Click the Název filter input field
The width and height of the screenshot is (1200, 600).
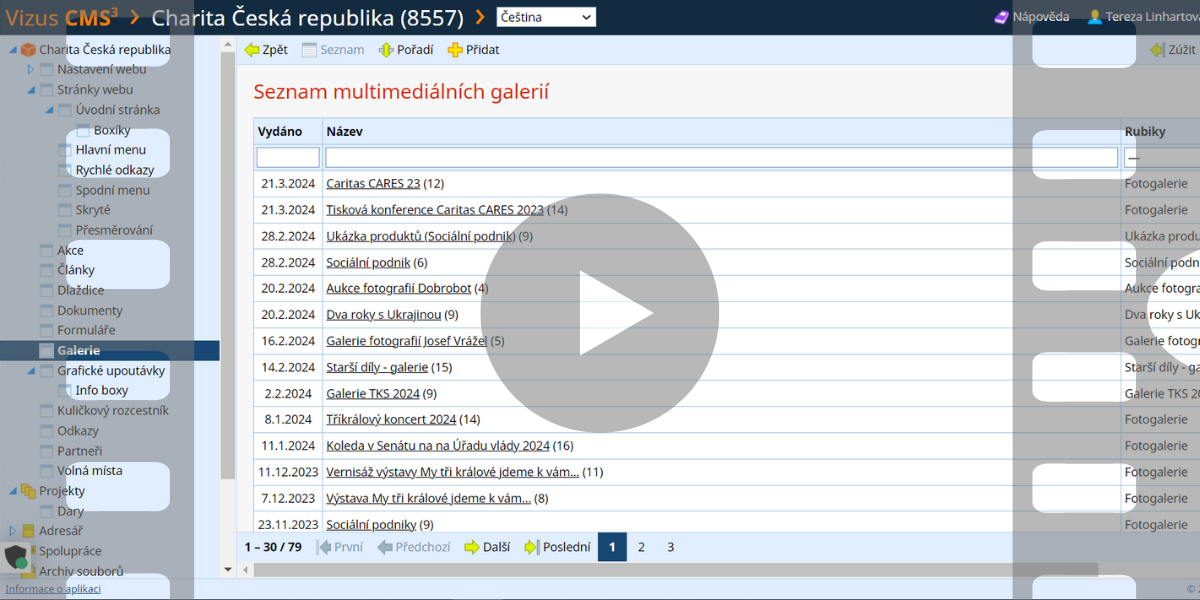pyautogui.click(x=721, y=157)
